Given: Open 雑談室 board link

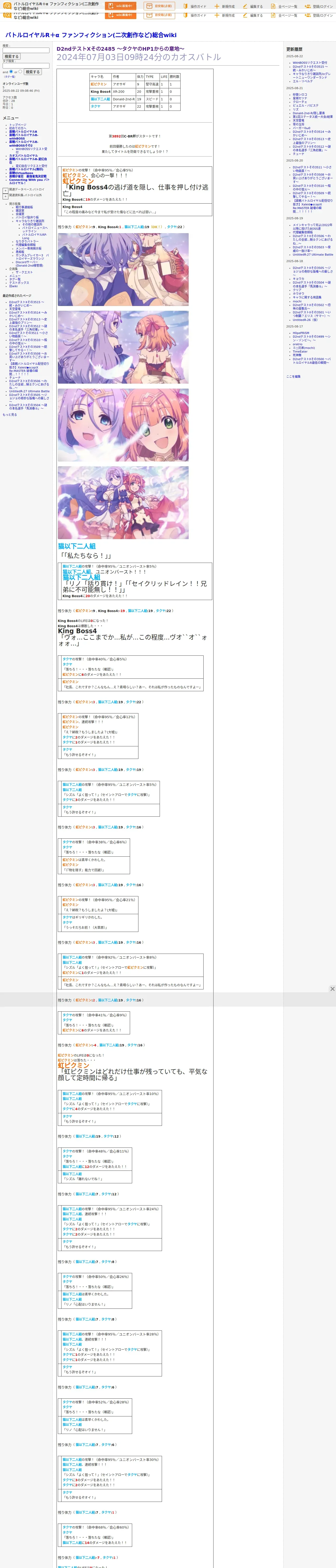Looking at the screenshot, I should coord(20,211).
